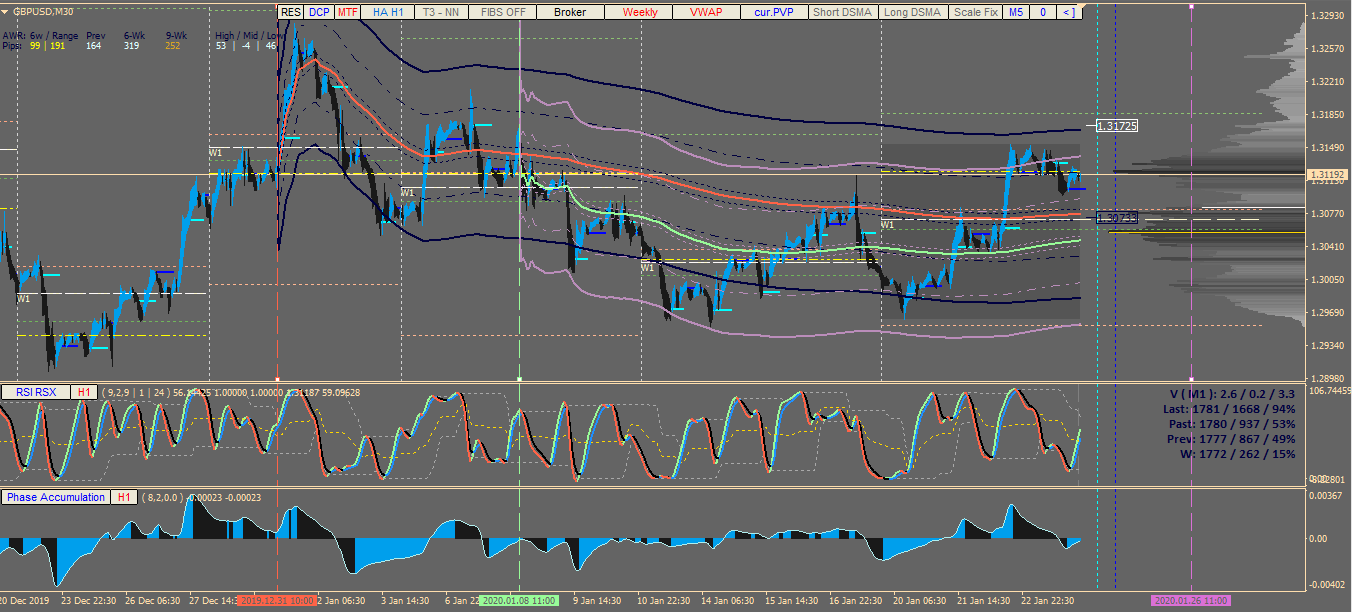Image resolution: width=1353 pixels, height=612 pixels.
Task: Click the M5 timeframe button
Action: click(1016, 12)
